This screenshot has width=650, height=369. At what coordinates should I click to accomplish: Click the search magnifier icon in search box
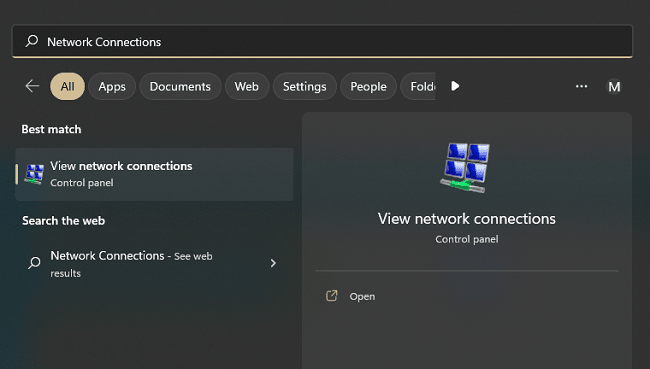(32, 41)
